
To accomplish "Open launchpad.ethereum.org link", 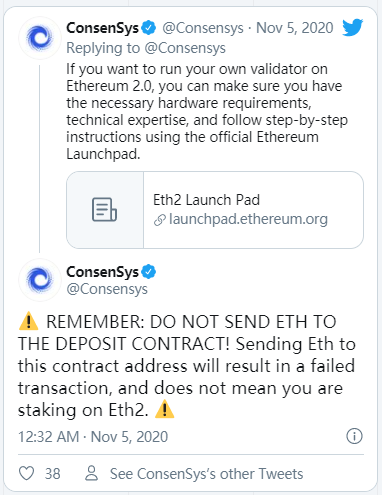I will pyautogui.click(x=248, y=219).
